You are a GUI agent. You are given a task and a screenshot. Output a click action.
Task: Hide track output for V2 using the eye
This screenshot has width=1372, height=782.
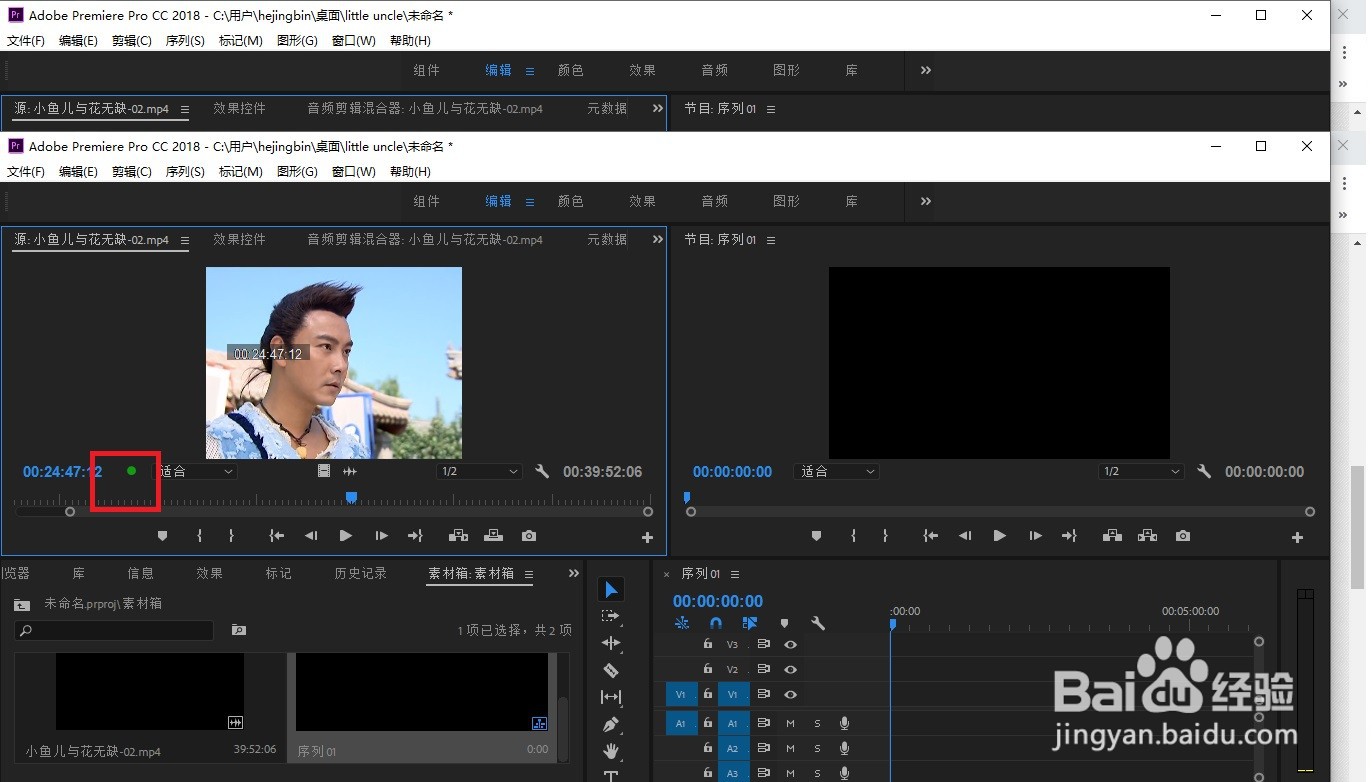point(791,669)
